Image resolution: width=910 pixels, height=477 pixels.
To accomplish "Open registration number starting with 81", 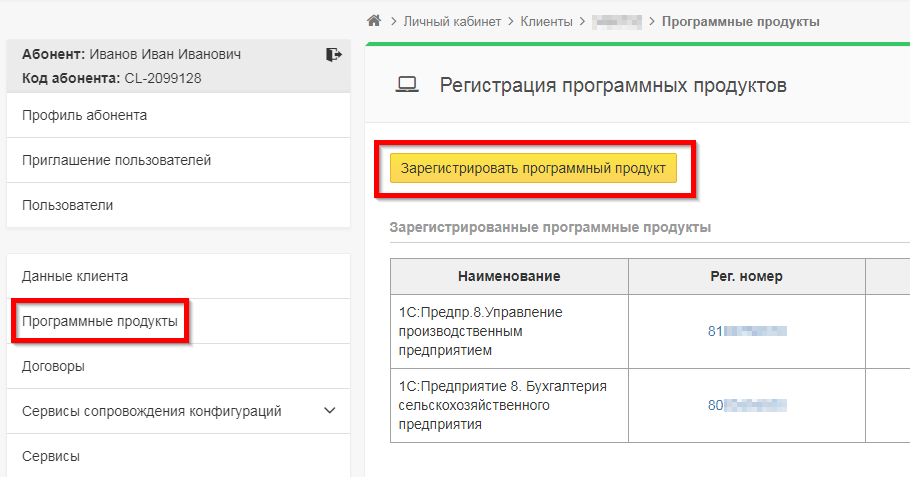I will tap(747, 331).
